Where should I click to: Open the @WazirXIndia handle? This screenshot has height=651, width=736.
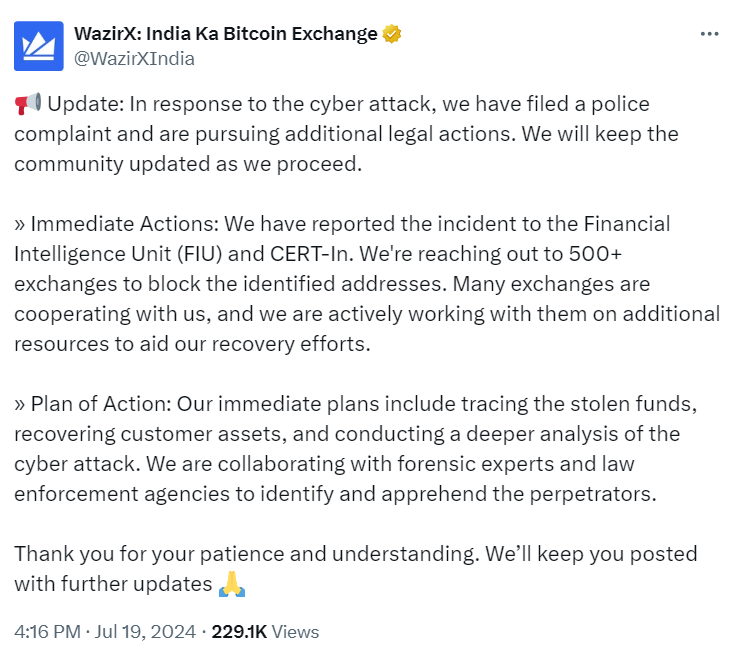click(134, 59)
